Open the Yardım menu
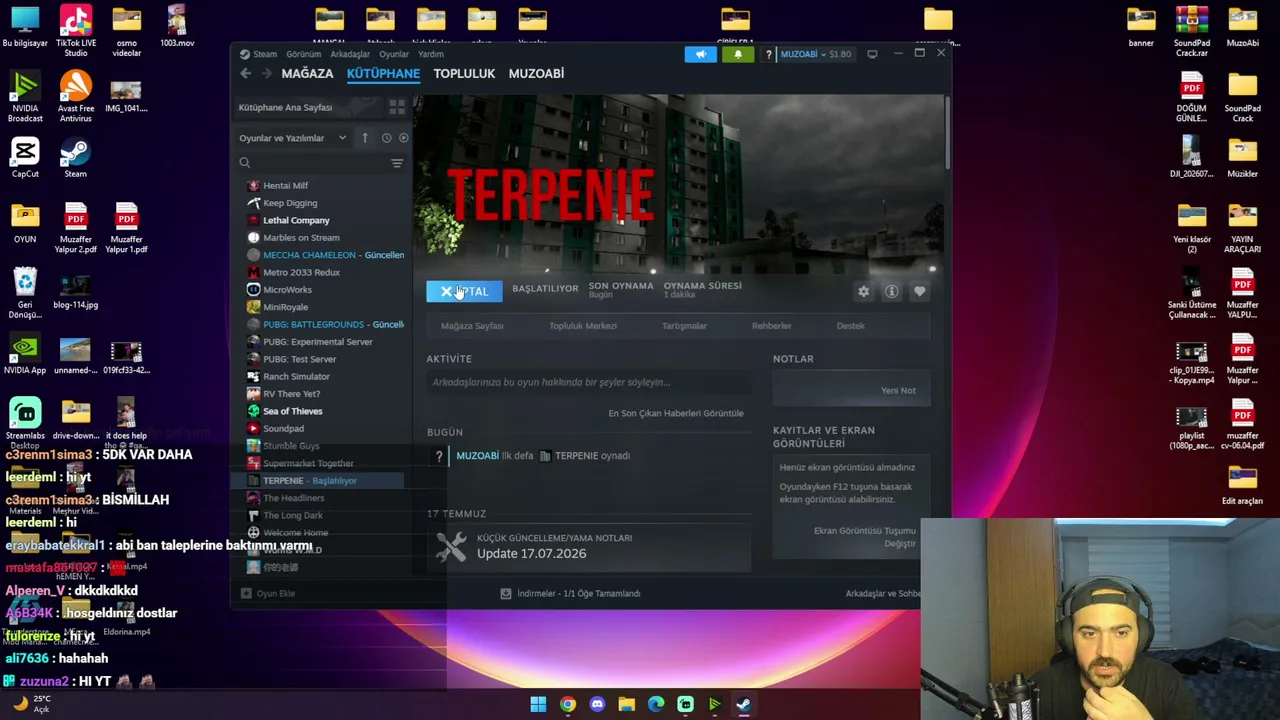This screenshot has width=1280, height=720. tap(431, 54)
